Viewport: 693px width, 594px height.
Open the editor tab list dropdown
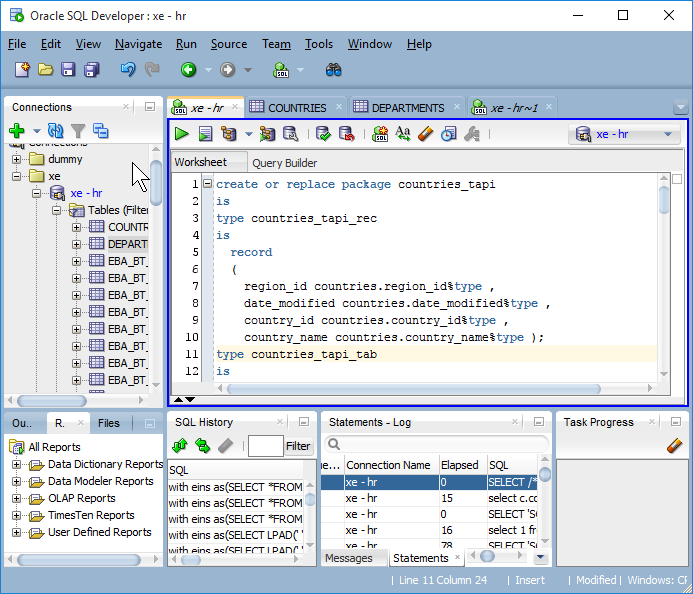click(681, 107)
